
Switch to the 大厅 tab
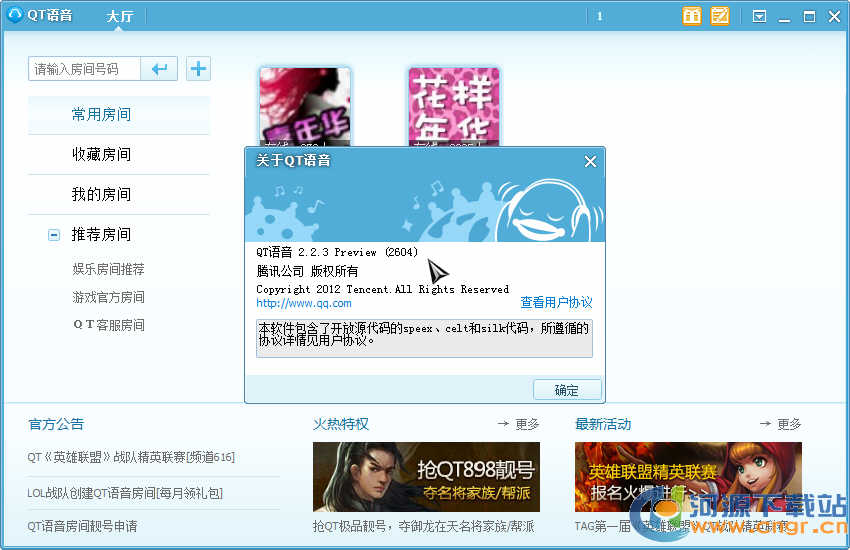point(120,17)
